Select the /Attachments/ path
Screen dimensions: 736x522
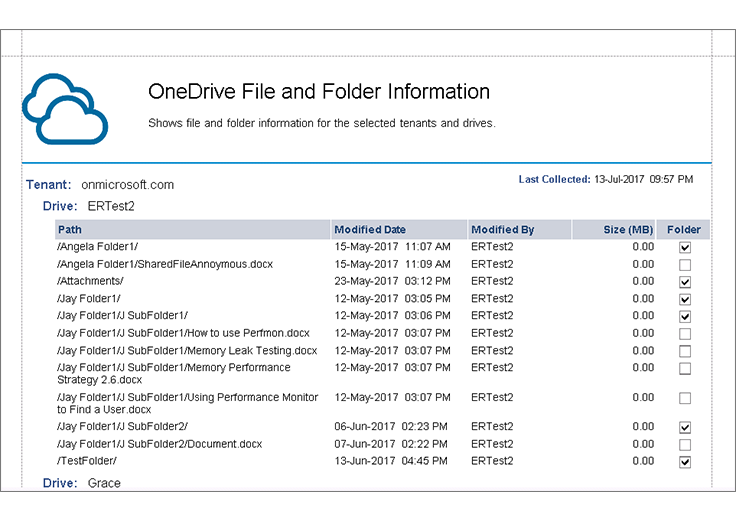pyautogui.click(x=90, y=281)
